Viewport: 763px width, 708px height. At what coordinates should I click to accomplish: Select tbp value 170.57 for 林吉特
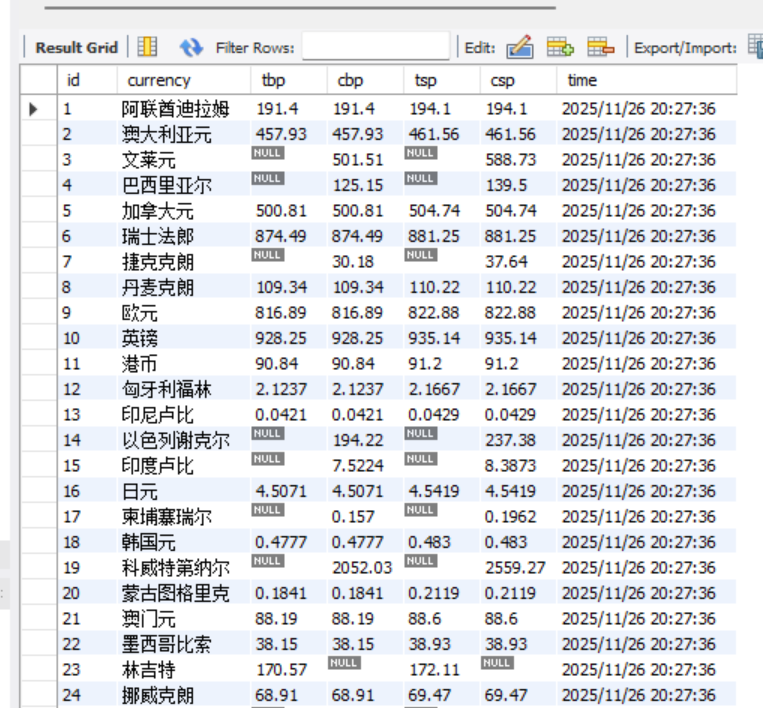(289, 670)
